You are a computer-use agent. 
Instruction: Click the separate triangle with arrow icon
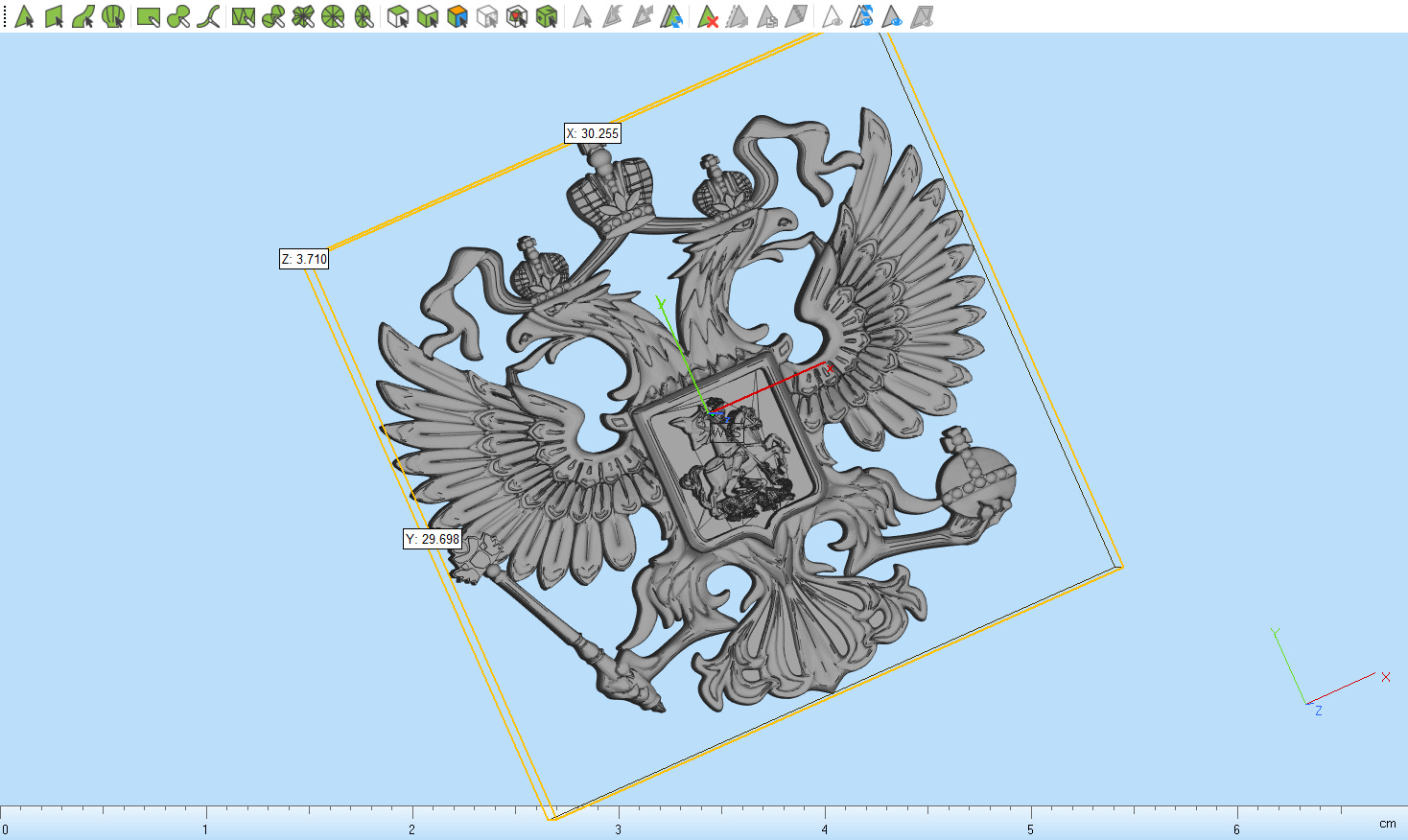pos(737,16)
